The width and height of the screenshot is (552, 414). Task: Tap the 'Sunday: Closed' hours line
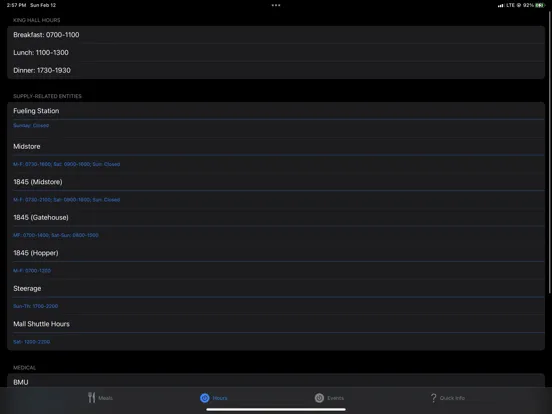tap(31, 126)
